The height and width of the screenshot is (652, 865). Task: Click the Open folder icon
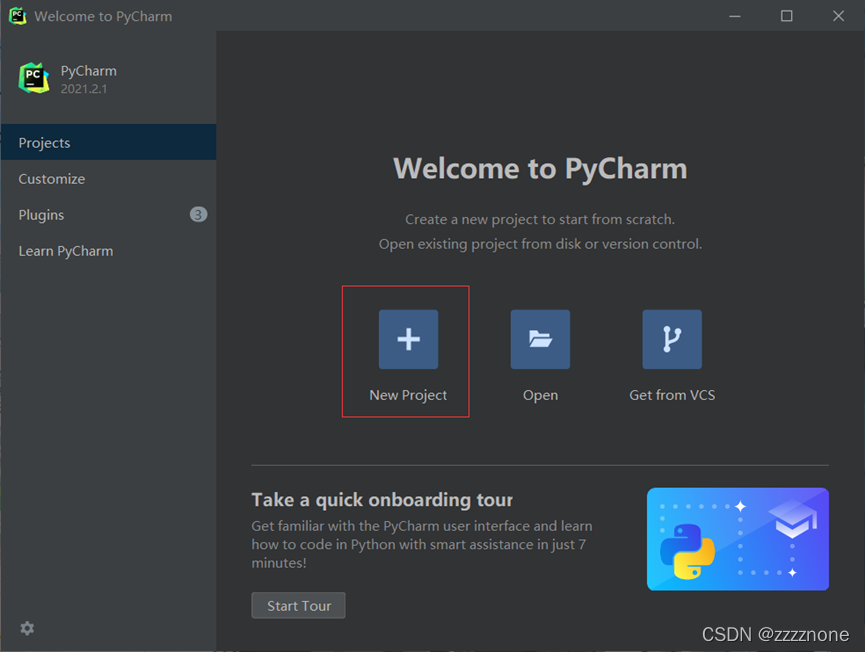point(540,339)
